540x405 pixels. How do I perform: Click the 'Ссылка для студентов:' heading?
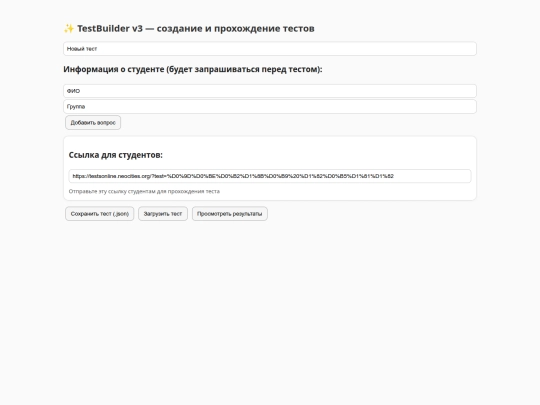click(116, 155)
